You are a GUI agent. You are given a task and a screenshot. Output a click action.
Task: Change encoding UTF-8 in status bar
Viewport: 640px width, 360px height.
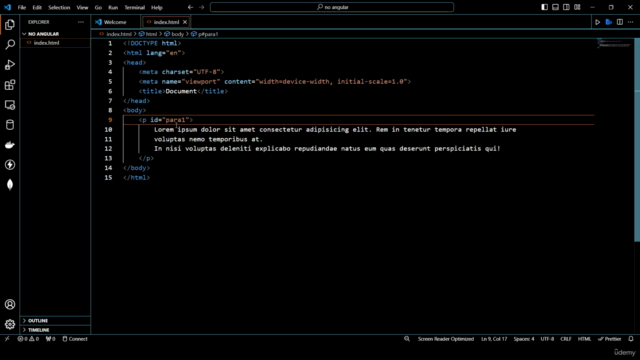[x=547, y=339]
